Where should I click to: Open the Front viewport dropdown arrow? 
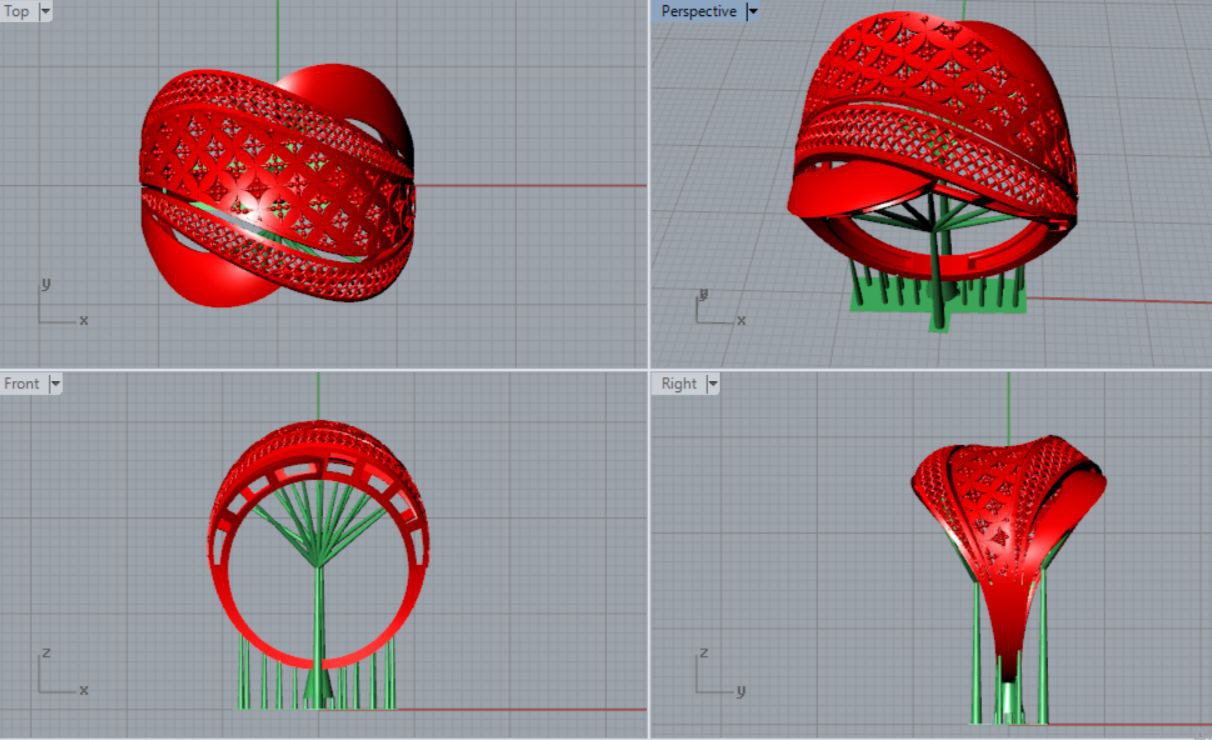coord(55,384)
